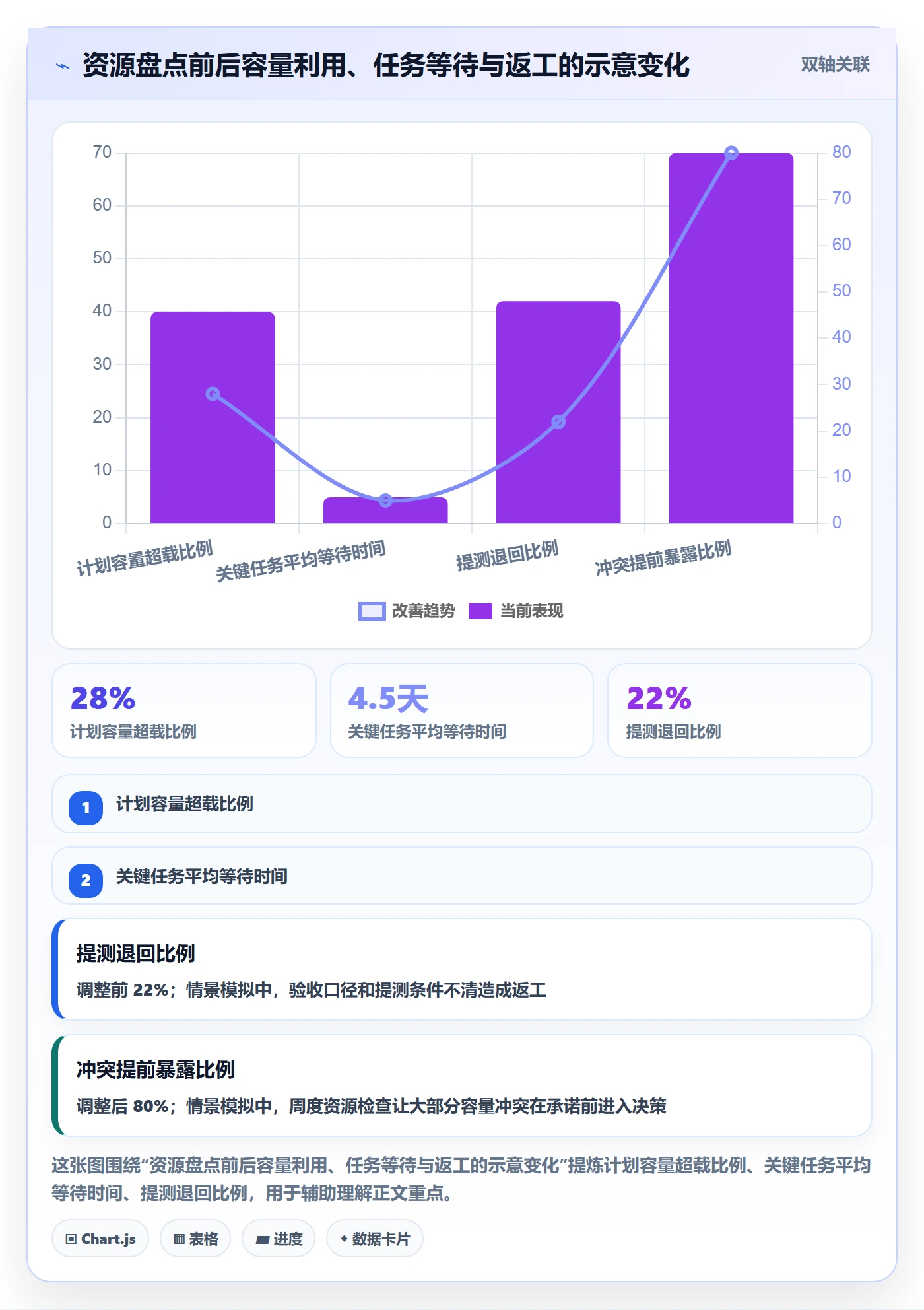Click list row text 关键任务平均等待时间
Screen dimensions: 924x1310
click(x=202, y=877)
